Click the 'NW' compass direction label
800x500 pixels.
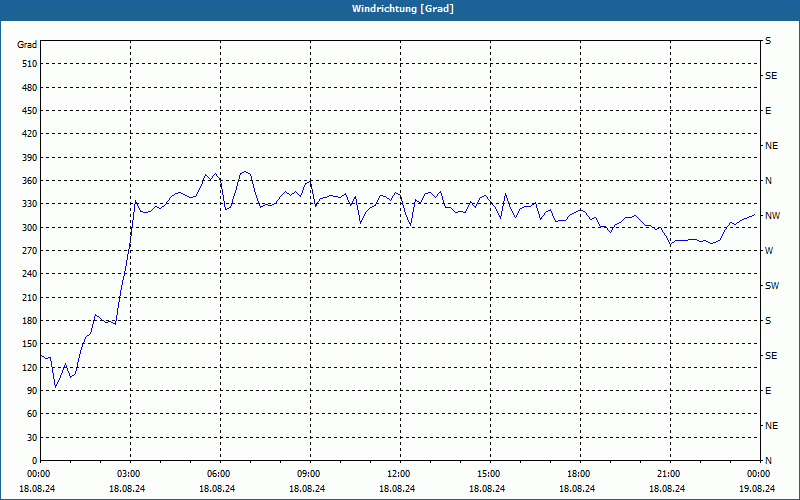[x=772, y=216]
